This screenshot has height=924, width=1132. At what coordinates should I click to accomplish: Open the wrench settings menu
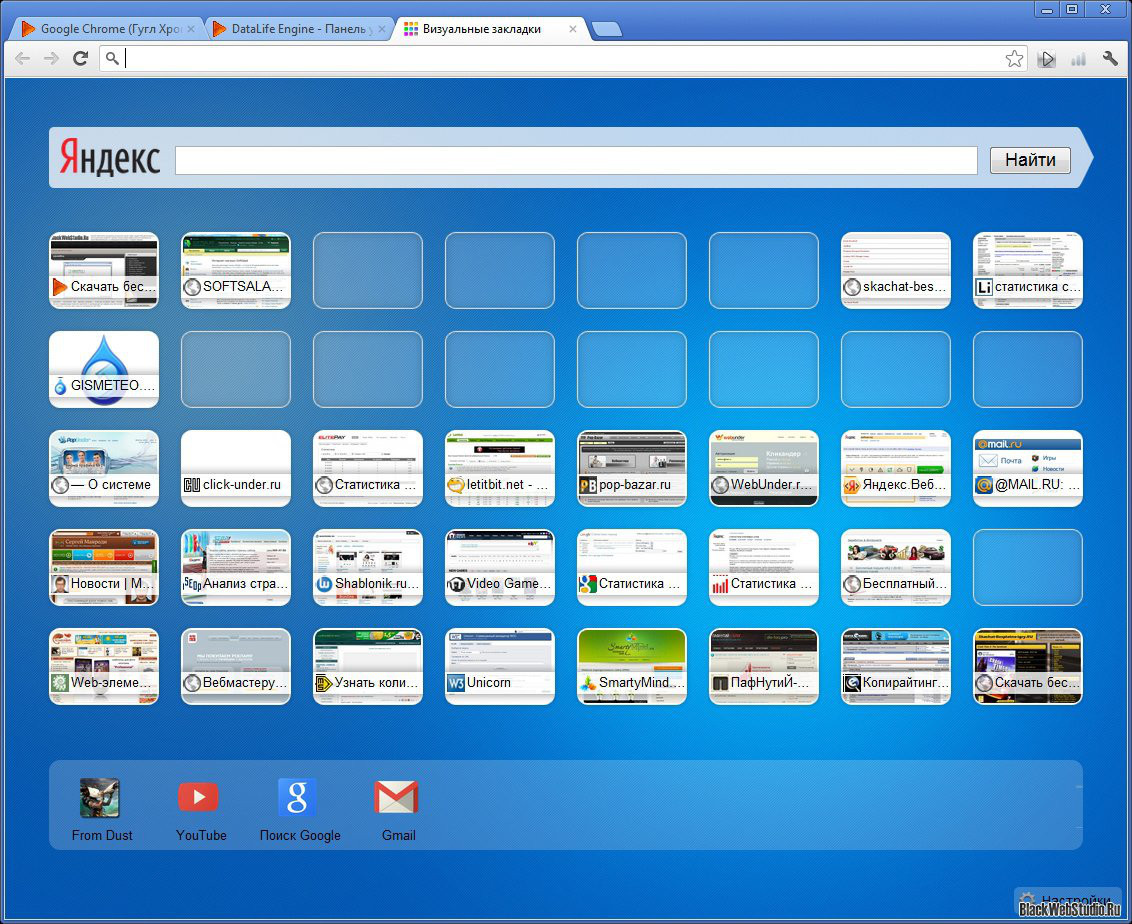pyautogui.click(x=1110, y=59)
